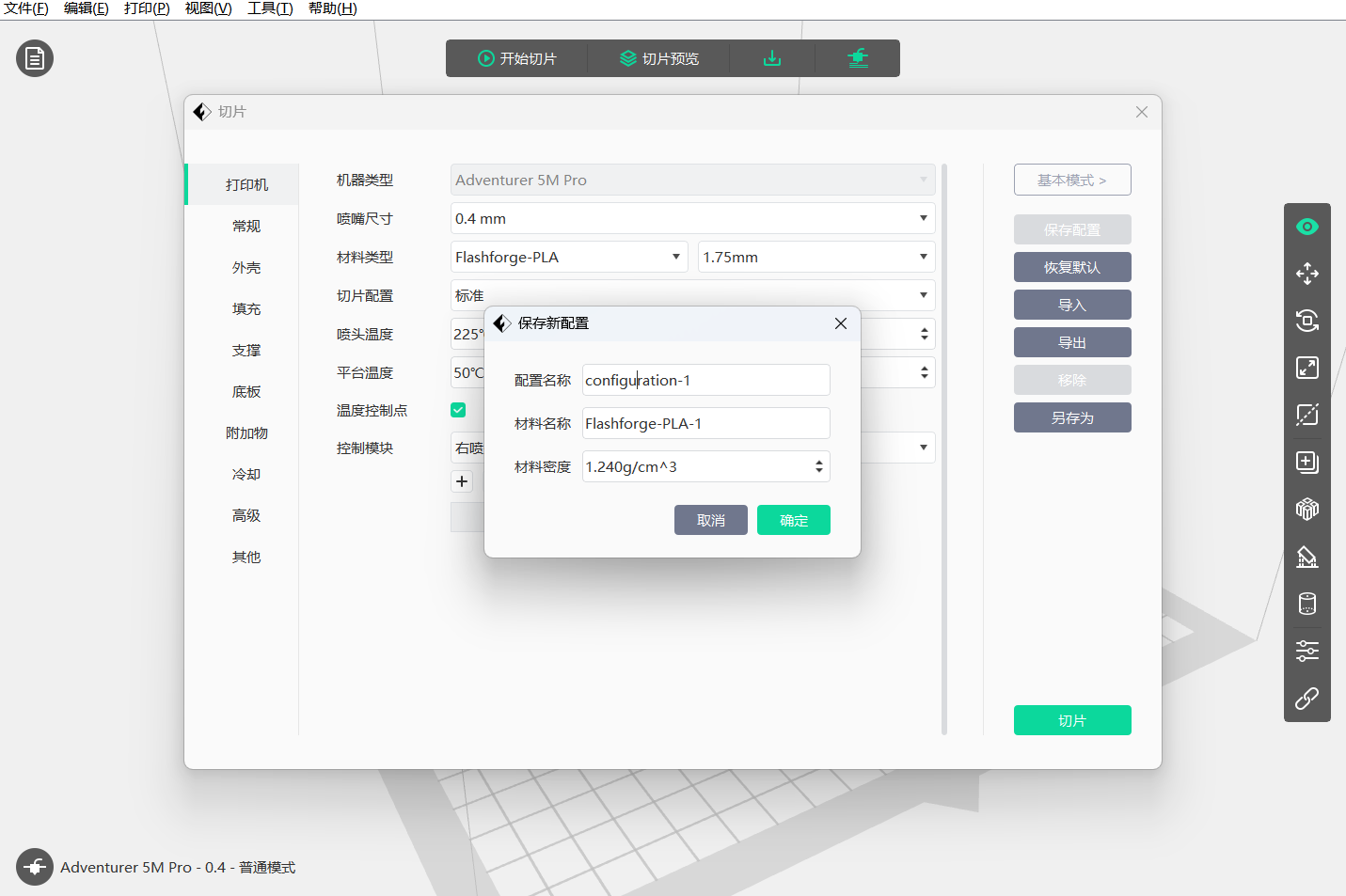The height and width of the screenshot is (896, 1346).
Task: Click the add/duplicate model icon
Action: click(1307, 462)
